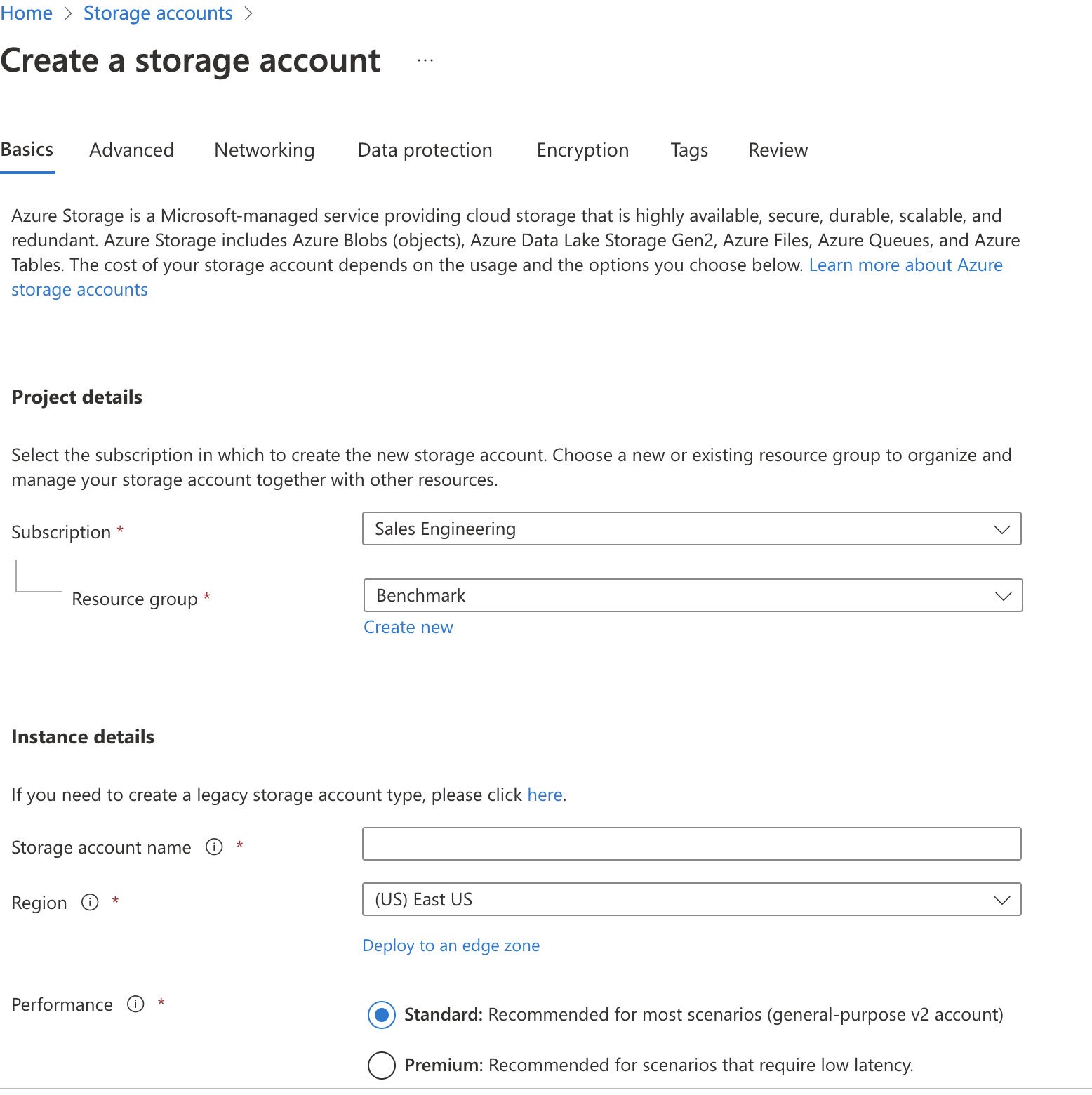
Task: Expand the Subscription dropdown
Action: 691,529
